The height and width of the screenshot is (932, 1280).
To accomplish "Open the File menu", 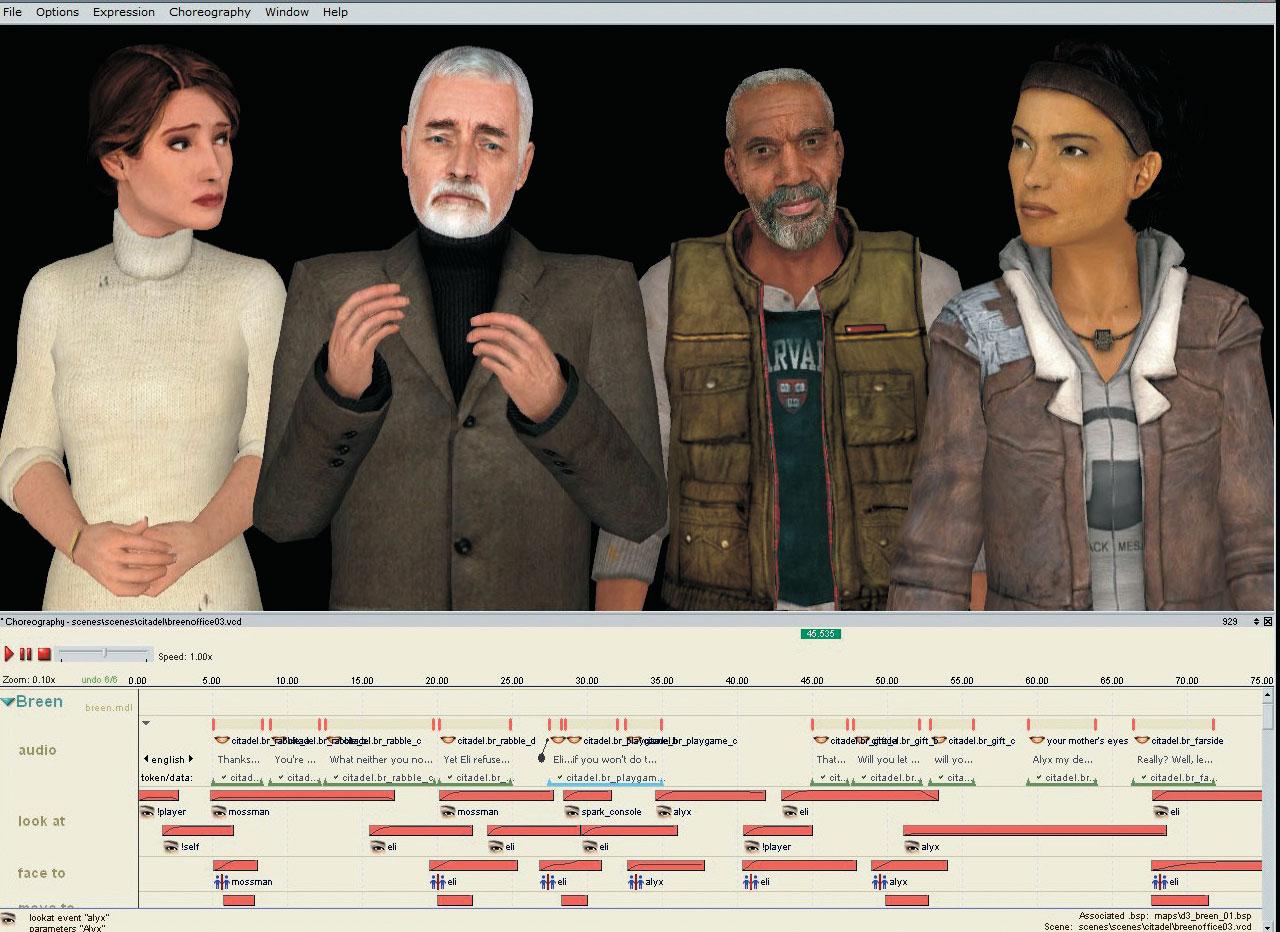I will 12,12.
